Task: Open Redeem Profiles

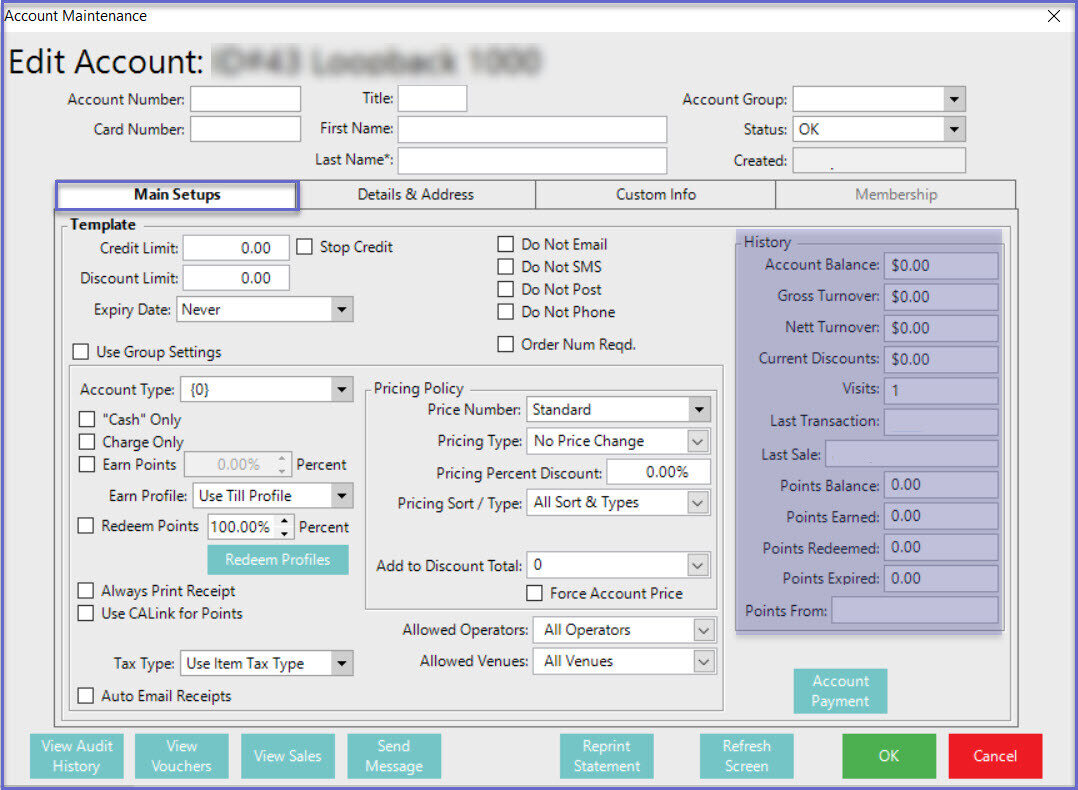Action: click(x=277, y=560)
